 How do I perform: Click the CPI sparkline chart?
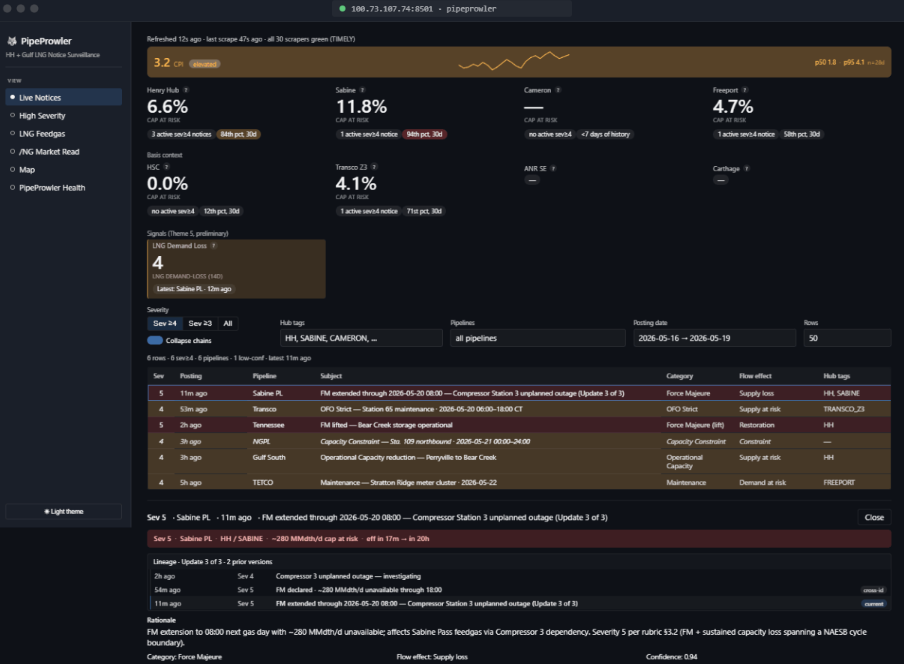pos(514,61)
